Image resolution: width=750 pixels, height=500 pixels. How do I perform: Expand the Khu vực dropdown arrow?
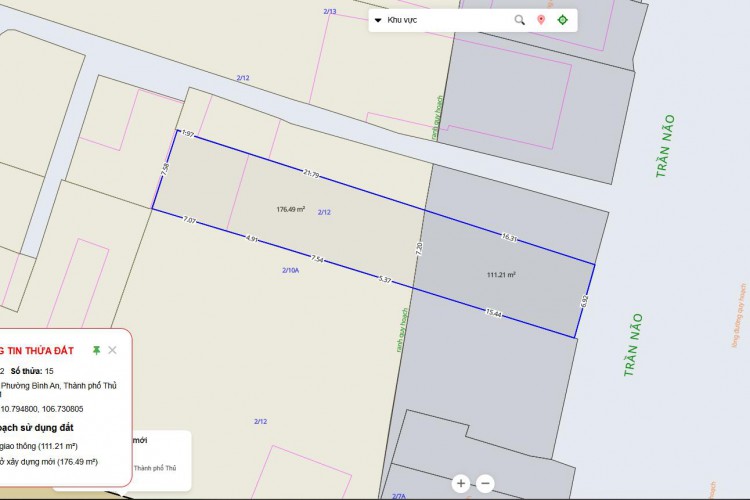(378, 20)
